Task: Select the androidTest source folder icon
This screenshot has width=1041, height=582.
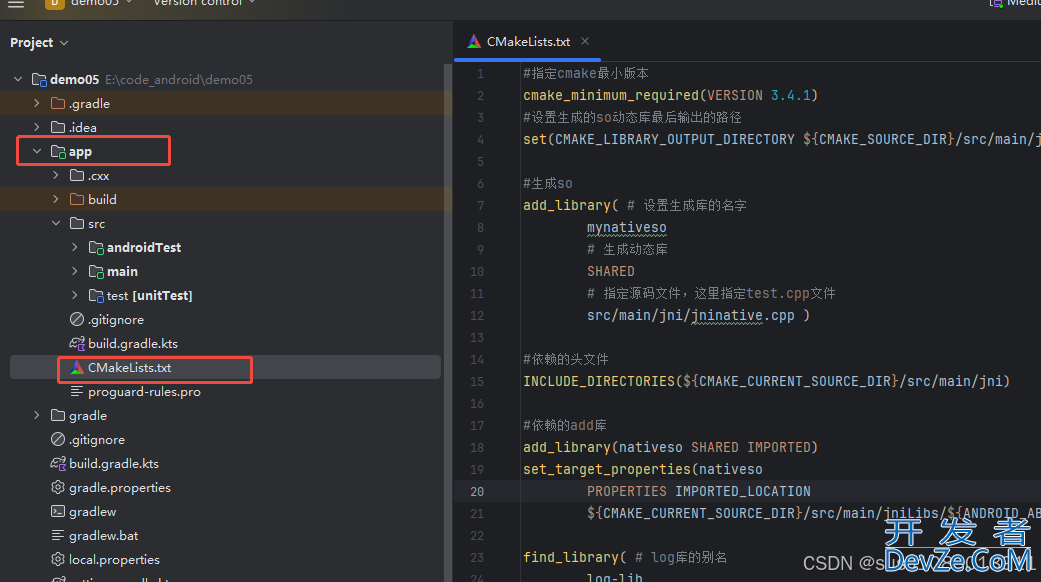Action: coord(96,248)
